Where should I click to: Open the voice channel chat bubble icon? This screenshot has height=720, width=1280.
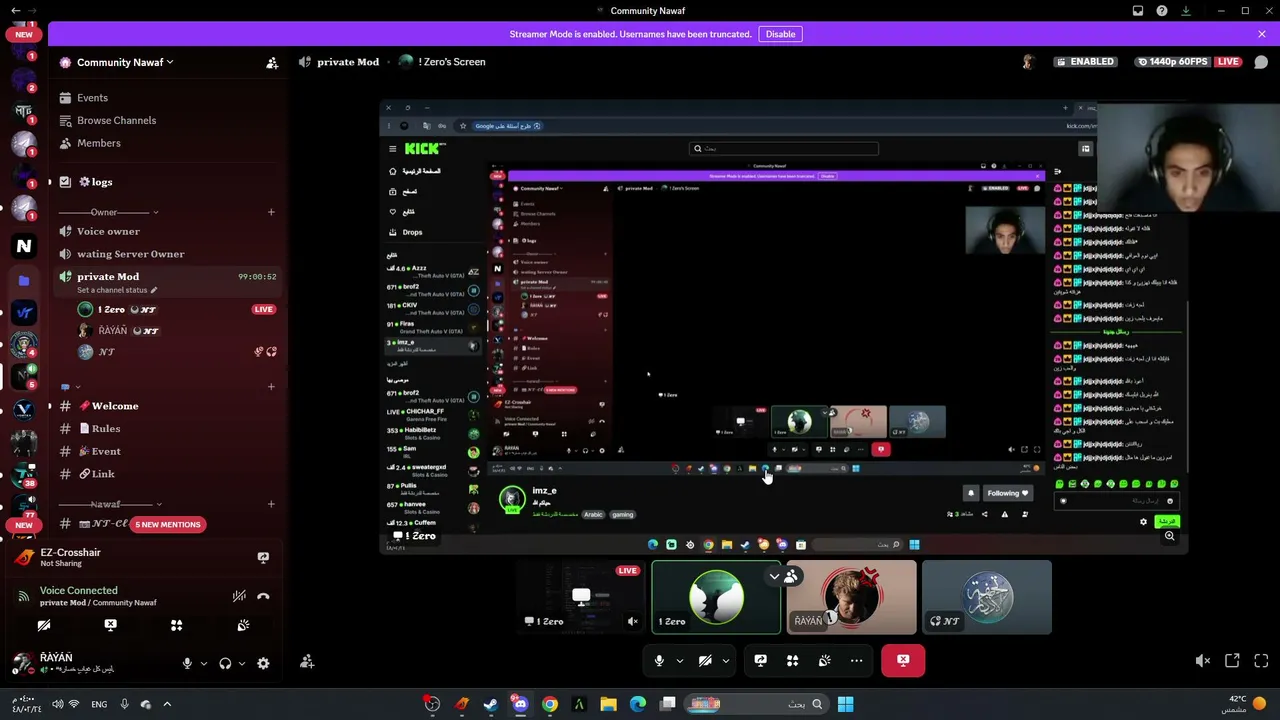(1261, 62)
